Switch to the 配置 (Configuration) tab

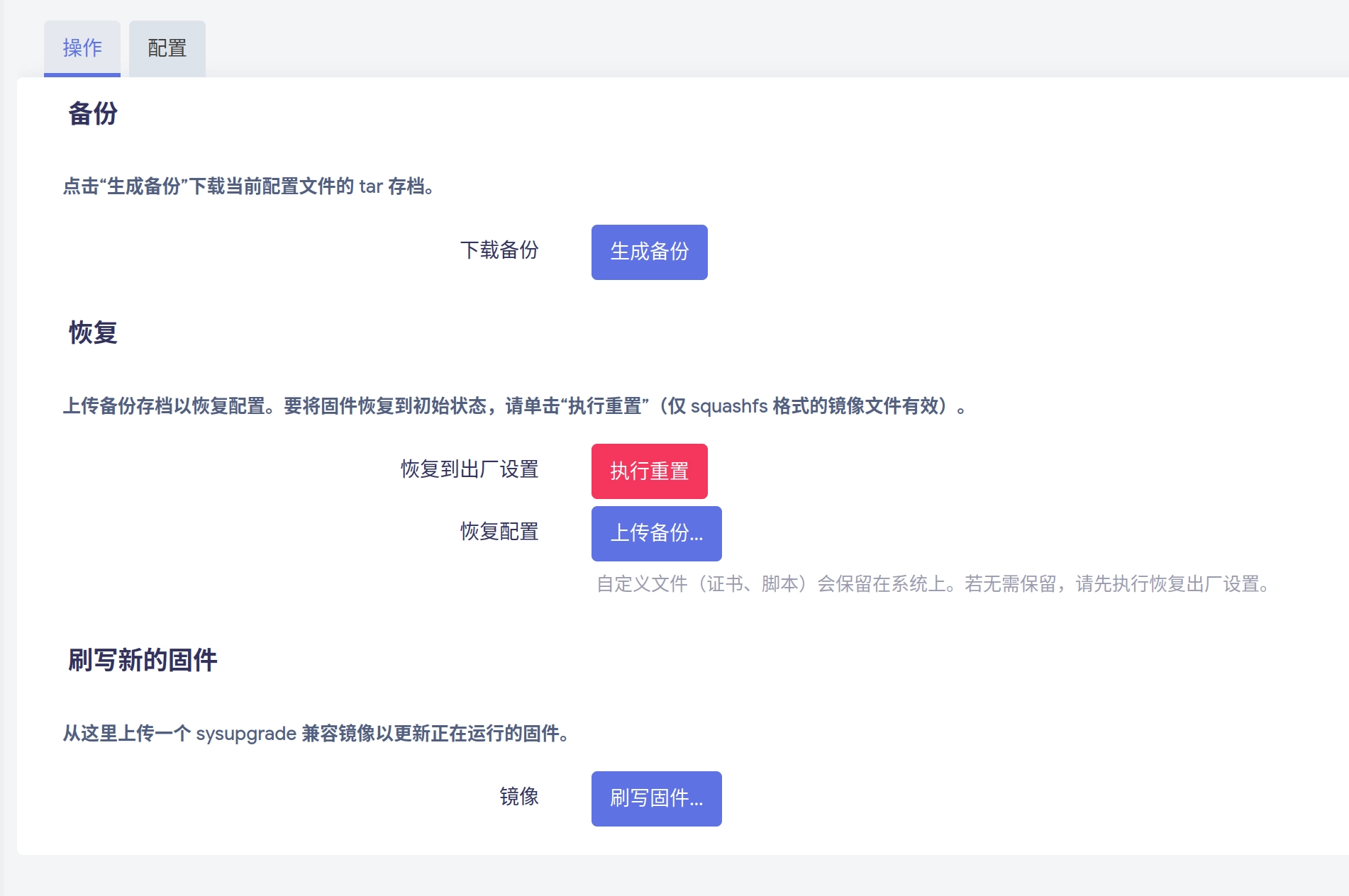point(166,48)
